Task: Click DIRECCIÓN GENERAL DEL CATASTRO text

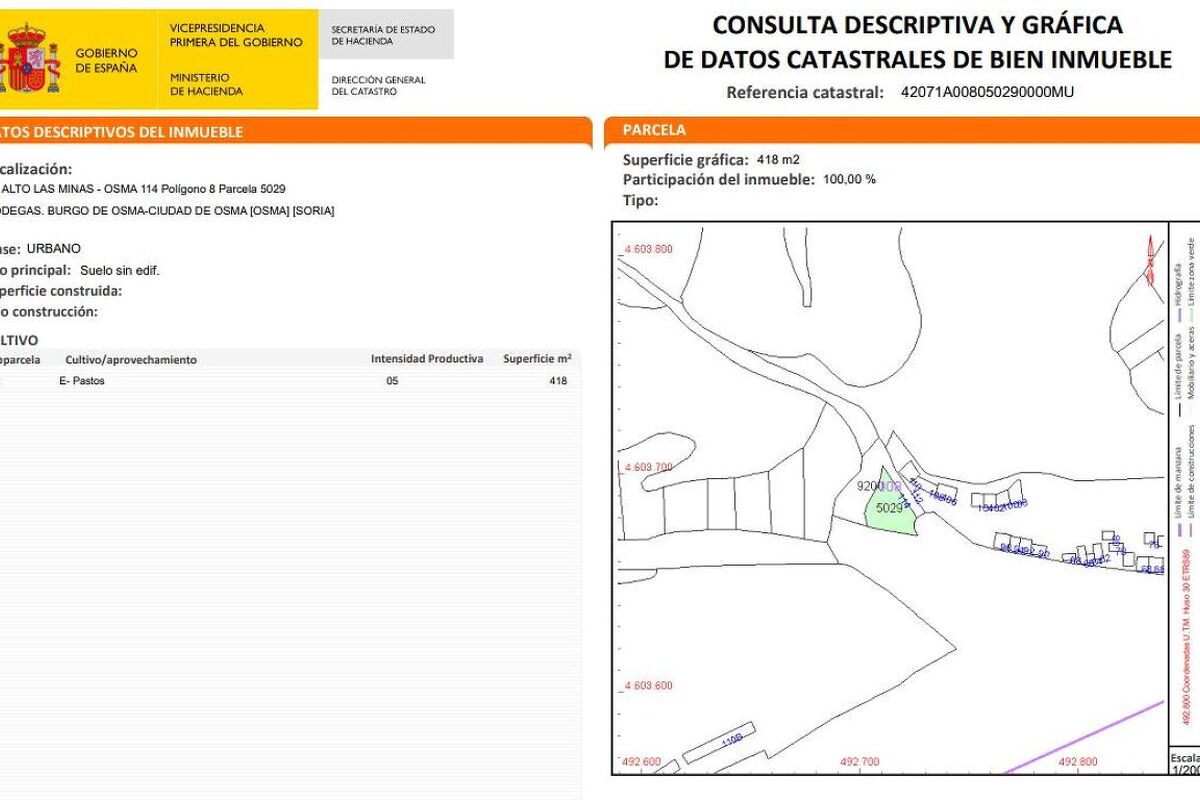Action: click(378, 85)
